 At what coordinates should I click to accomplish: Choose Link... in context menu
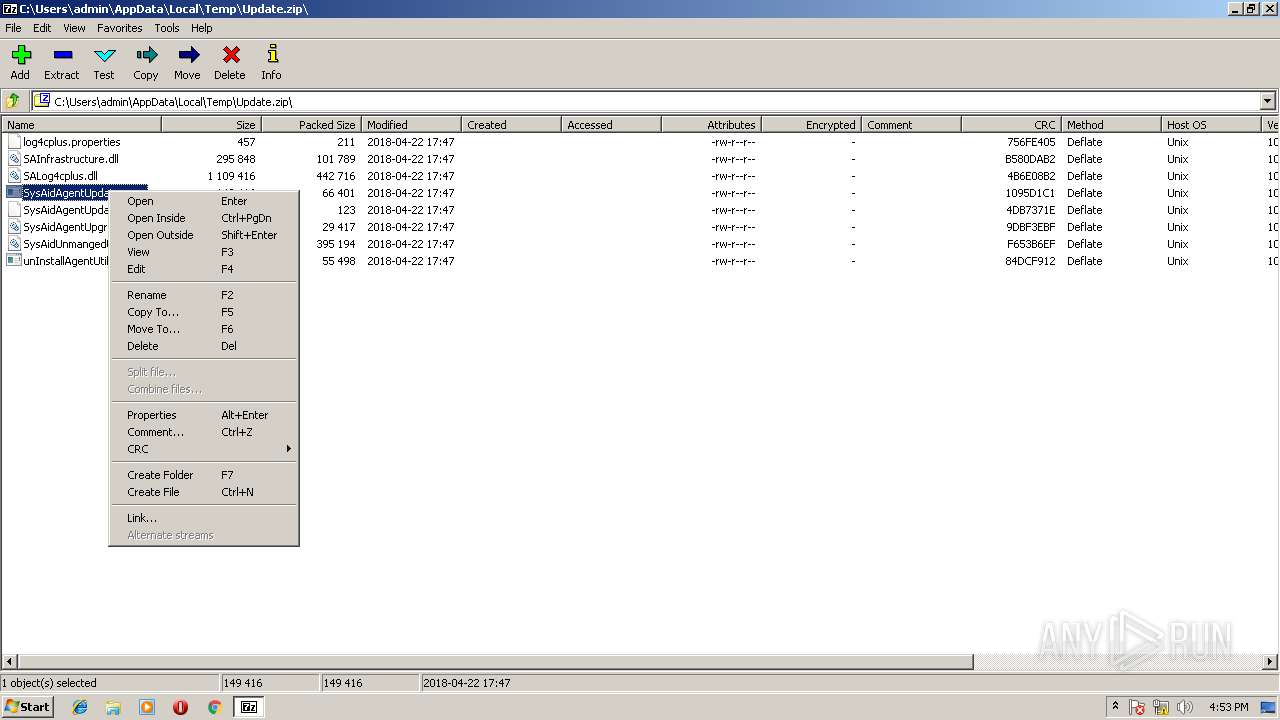(x=204, y=518)
